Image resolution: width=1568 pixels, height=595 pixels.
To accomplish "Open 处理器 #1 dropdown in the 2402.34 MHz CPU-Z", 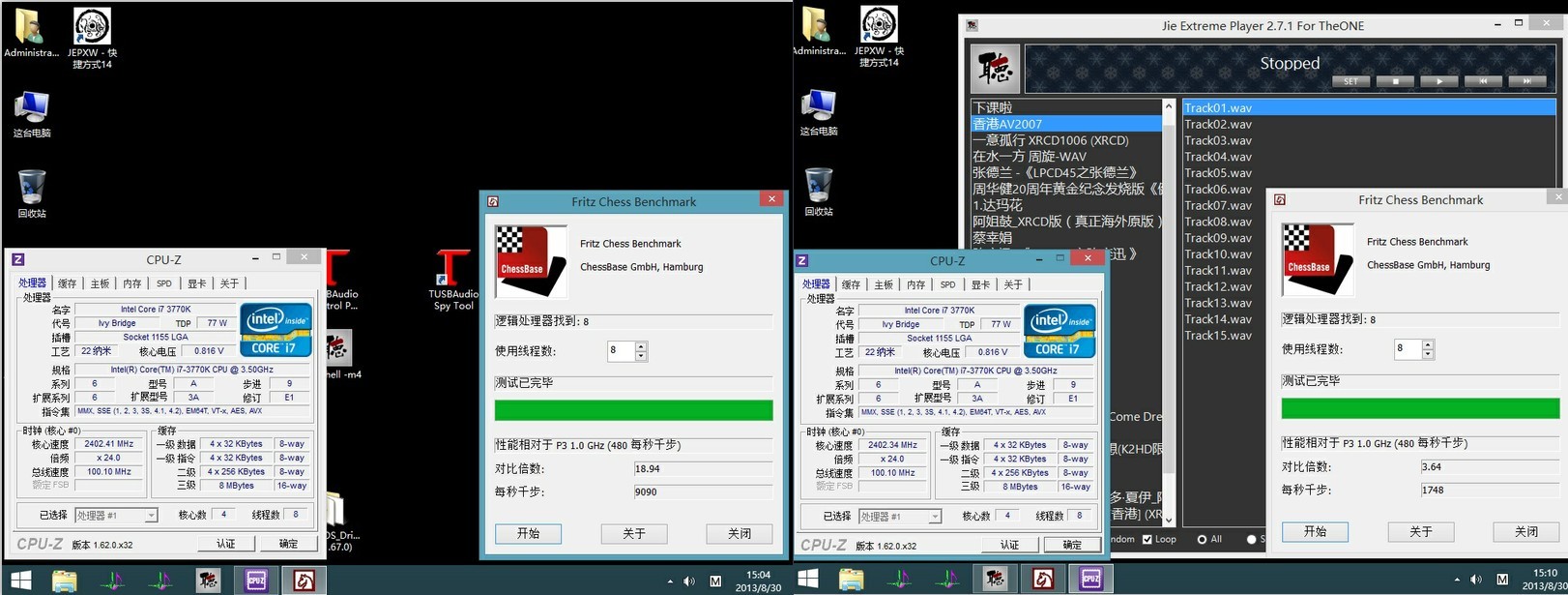I will (900, 517).
